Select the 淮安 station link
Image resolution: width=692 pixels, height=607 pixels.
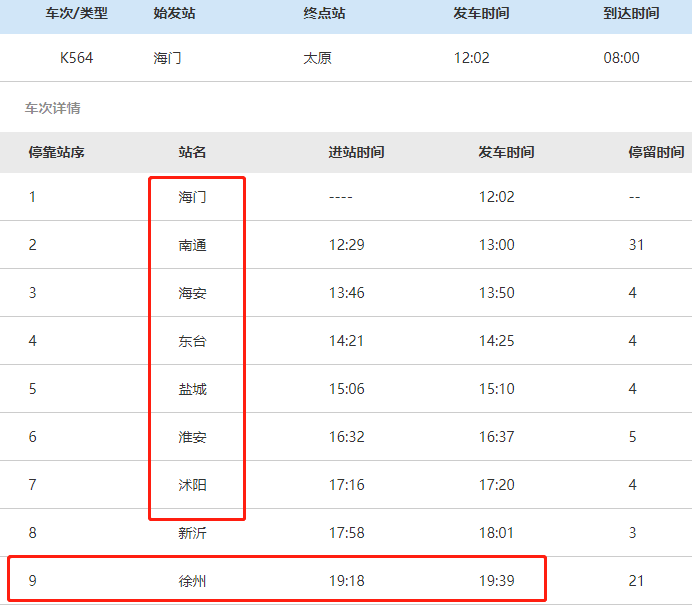[192, 437]
